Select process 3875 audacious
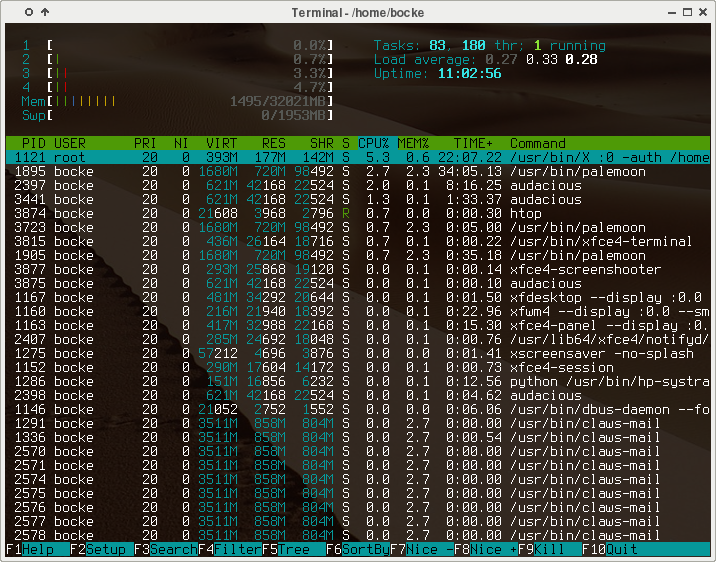716x562 pixels. (358, 284)
